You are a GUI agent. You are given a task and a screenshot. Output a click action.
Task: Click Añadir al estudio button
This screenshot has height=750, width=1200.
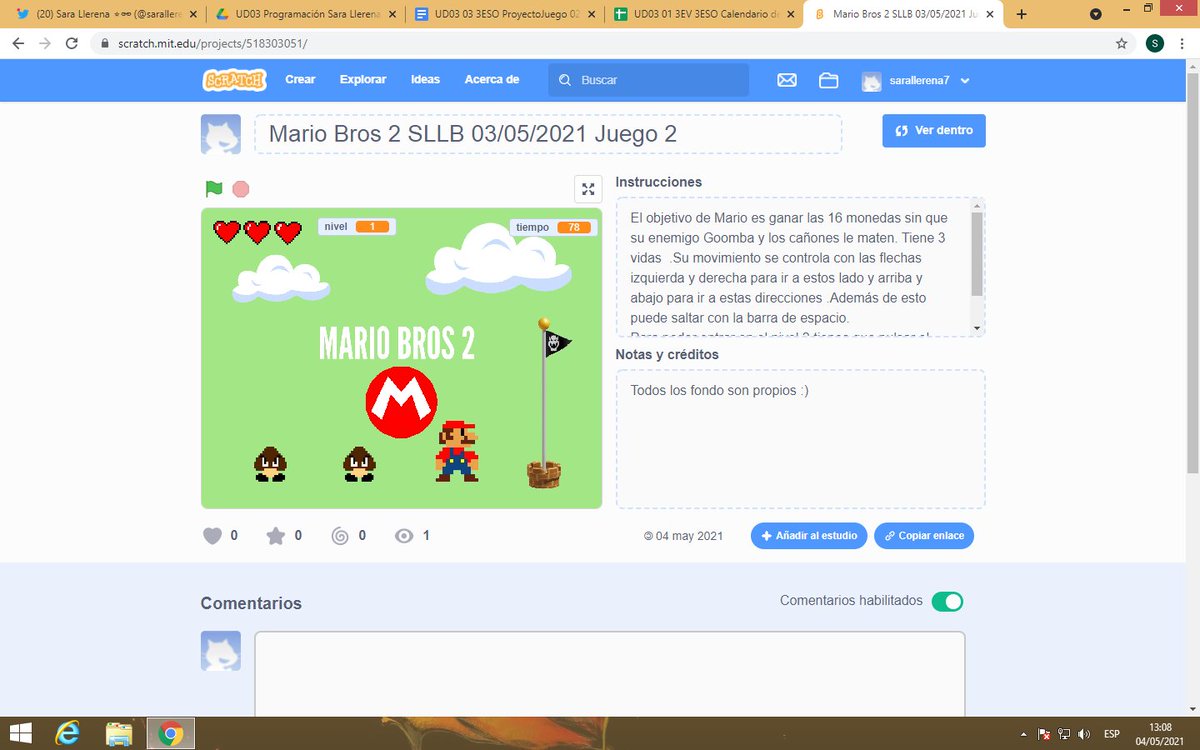809,536
